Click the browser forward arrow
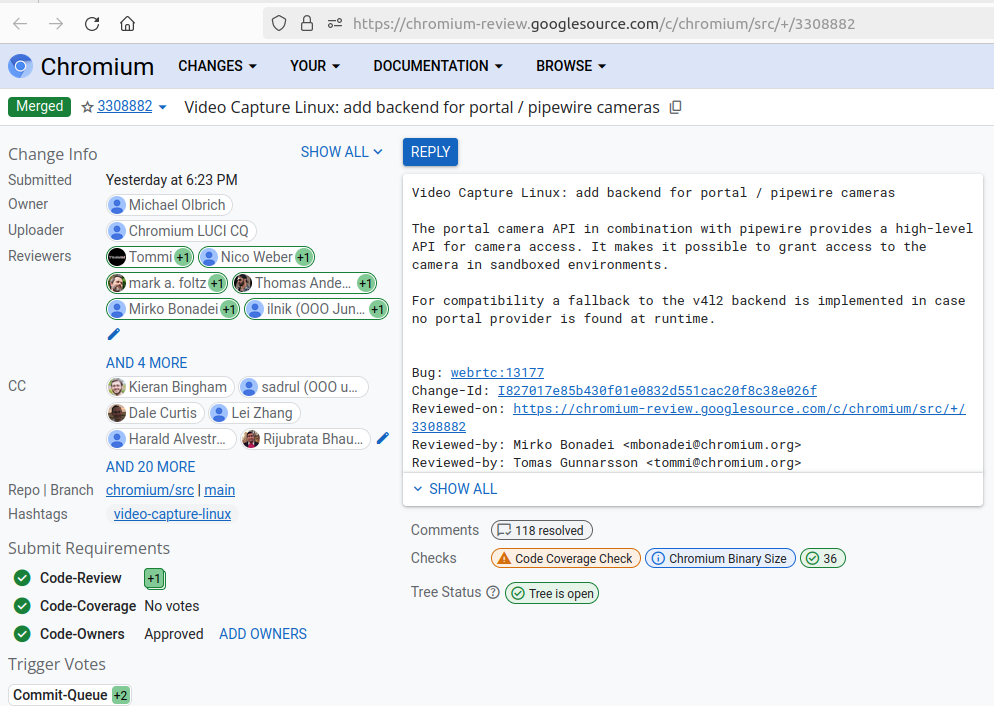 click(56, 24)
